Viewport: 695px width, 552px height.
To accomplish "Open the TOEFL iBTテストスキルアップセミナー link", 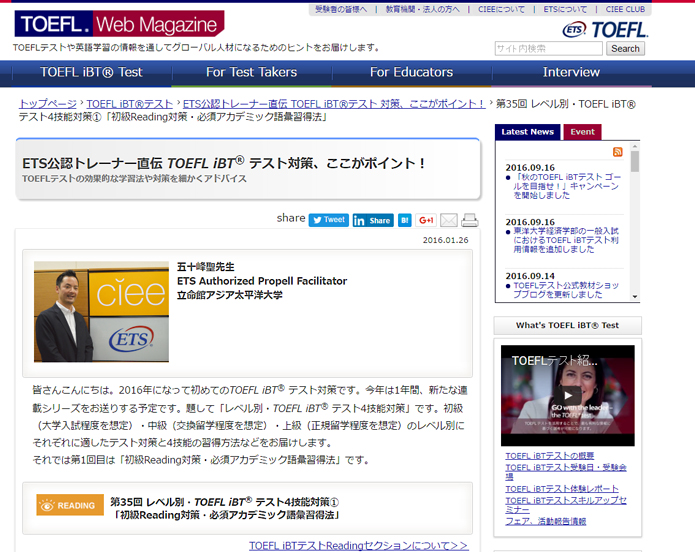I will point(566,505).
